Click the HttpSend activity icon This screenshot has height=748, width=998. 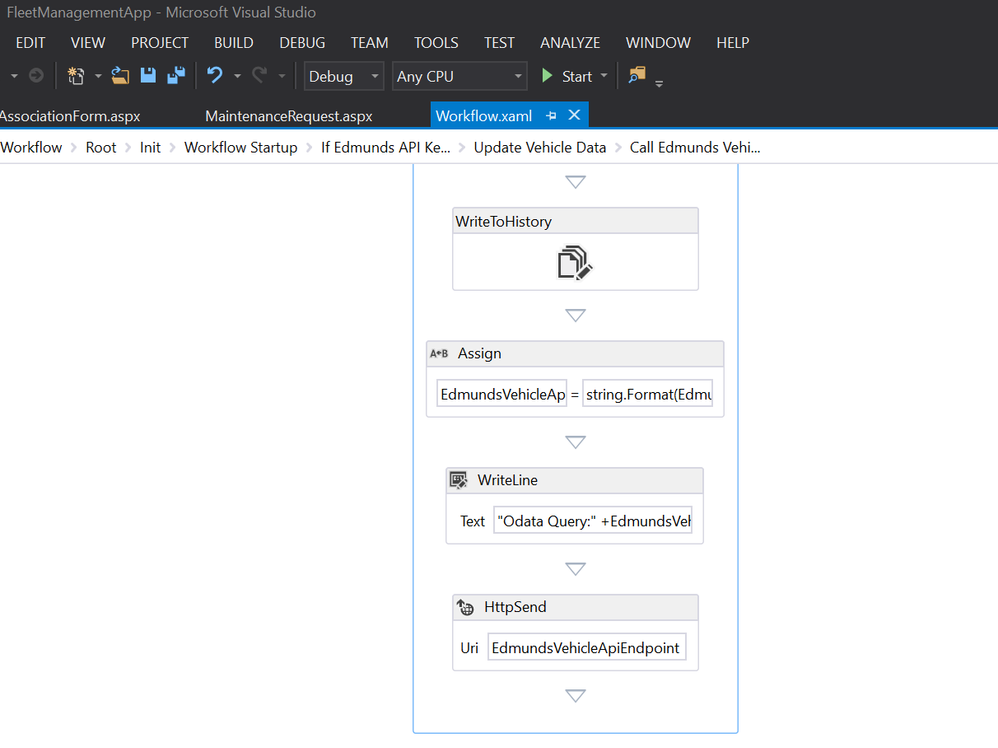coord(466,607)
